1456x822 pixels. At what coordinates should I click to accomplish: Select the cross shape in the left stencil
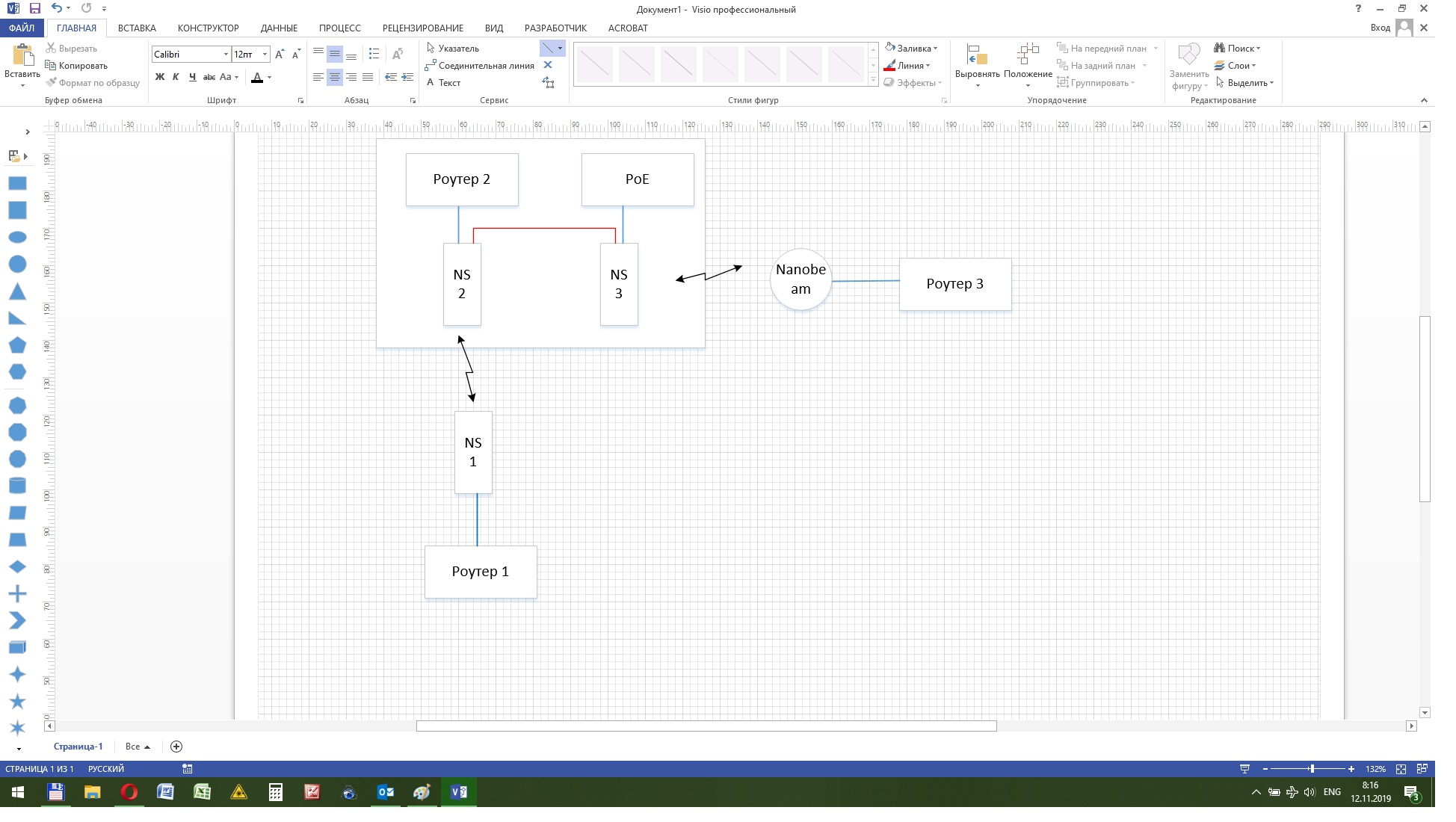pyautogui.click(x=17, y=594)
